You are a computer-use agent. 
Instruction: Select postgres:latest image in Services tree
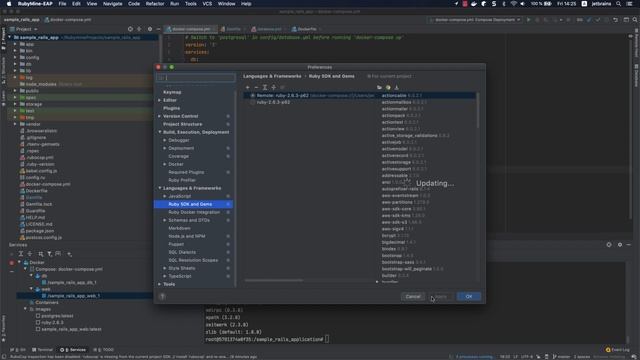click(57, 316)
